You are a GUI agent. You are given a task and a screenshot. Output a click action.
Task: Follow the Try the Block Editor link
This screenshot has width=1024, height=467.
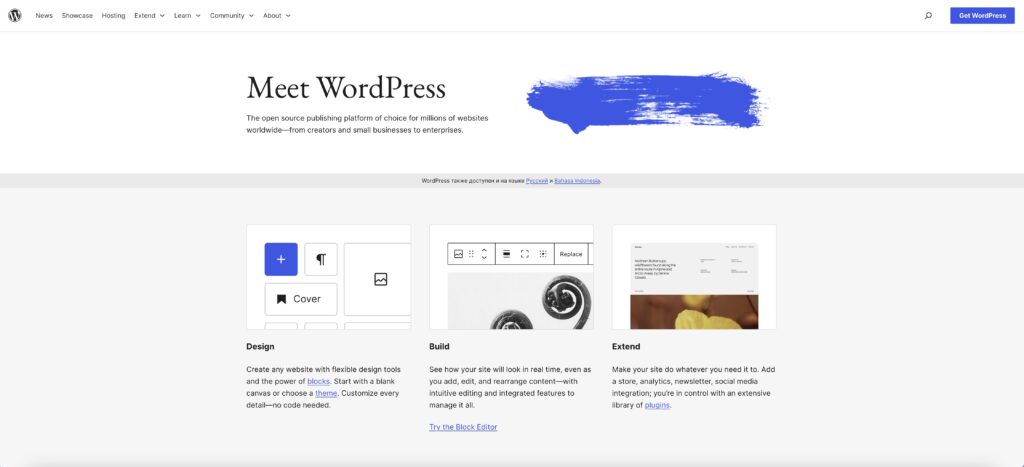pyautogui.click(x=463, y=427)
